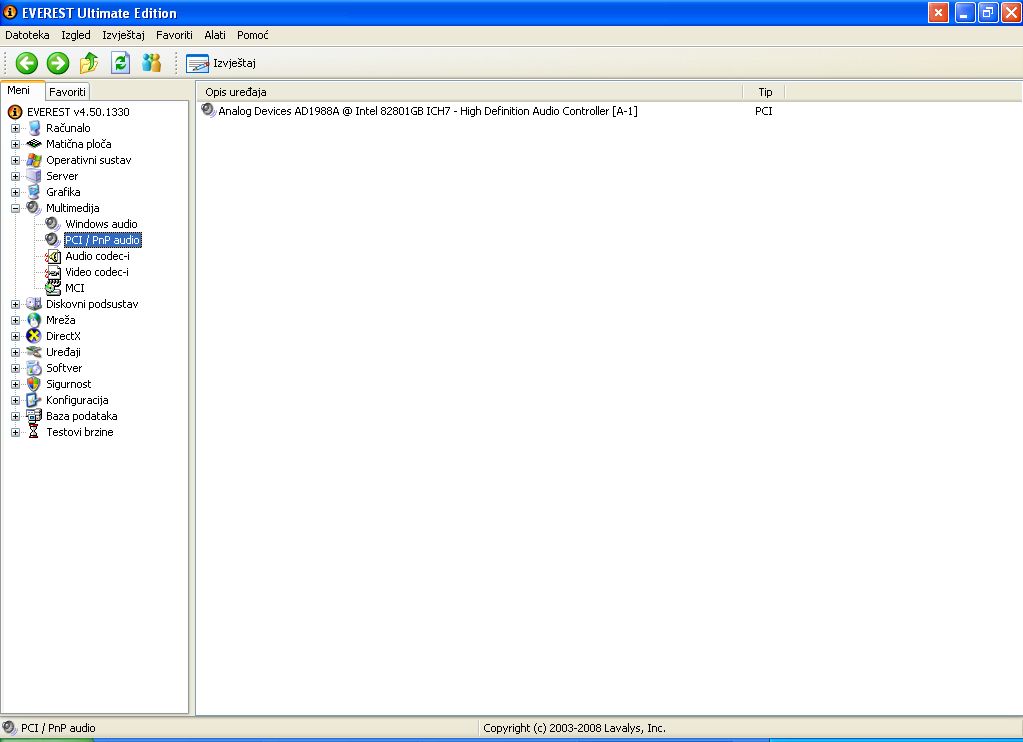Click the Izvještaj report icon in toolbar
Viewport: 1023px width, 742px height.
[198, 63]
